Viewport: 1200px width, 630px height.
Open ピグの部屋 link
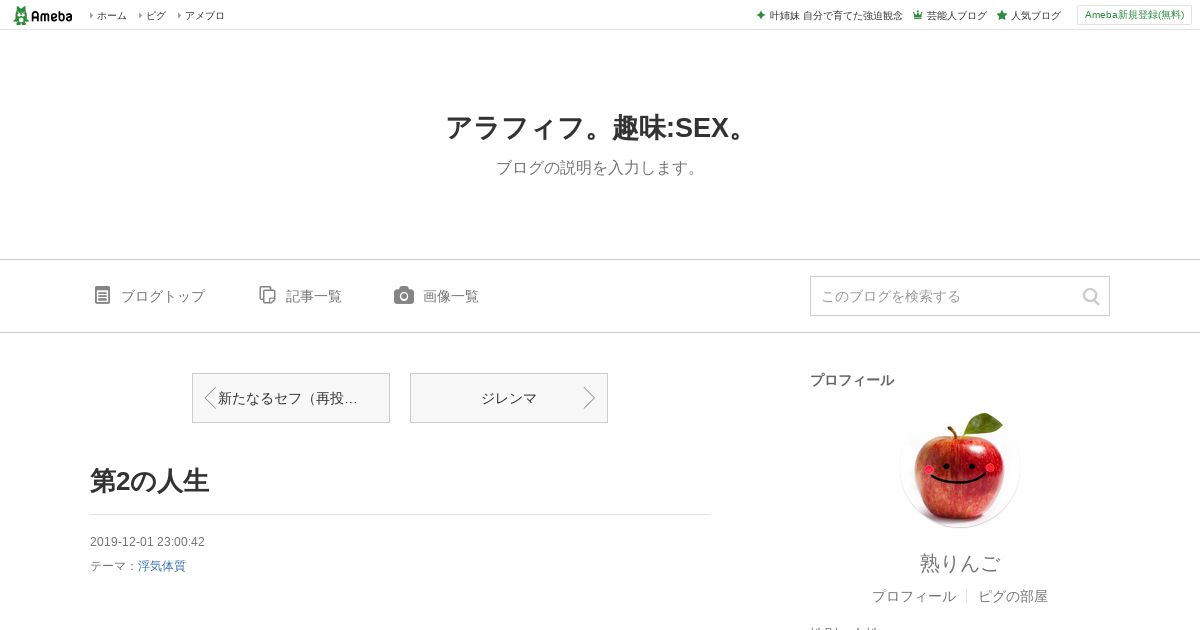[x=1012, y=596]
